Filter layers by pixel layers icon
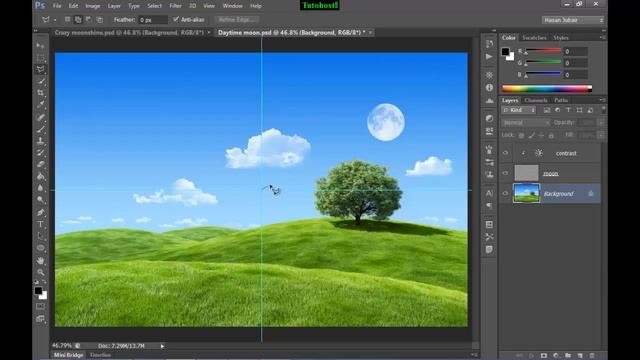640x360 pixels. (x=547, y=110)
